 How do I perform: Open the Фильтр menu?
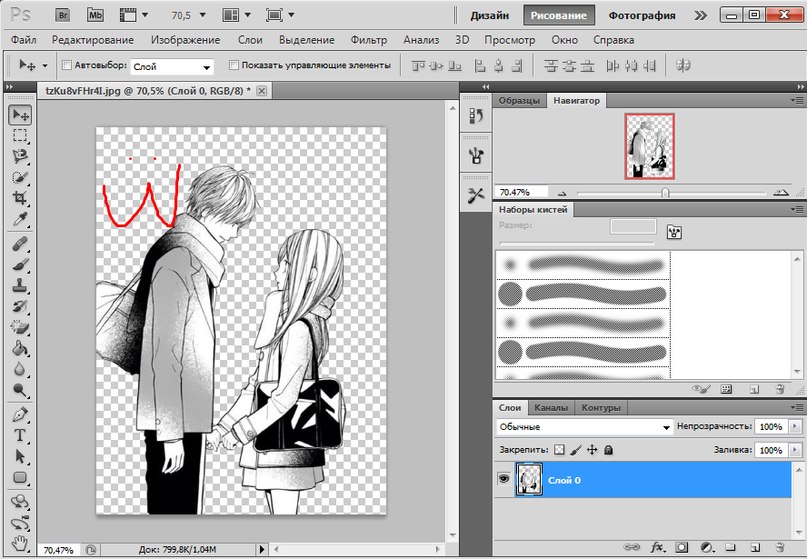369,40
